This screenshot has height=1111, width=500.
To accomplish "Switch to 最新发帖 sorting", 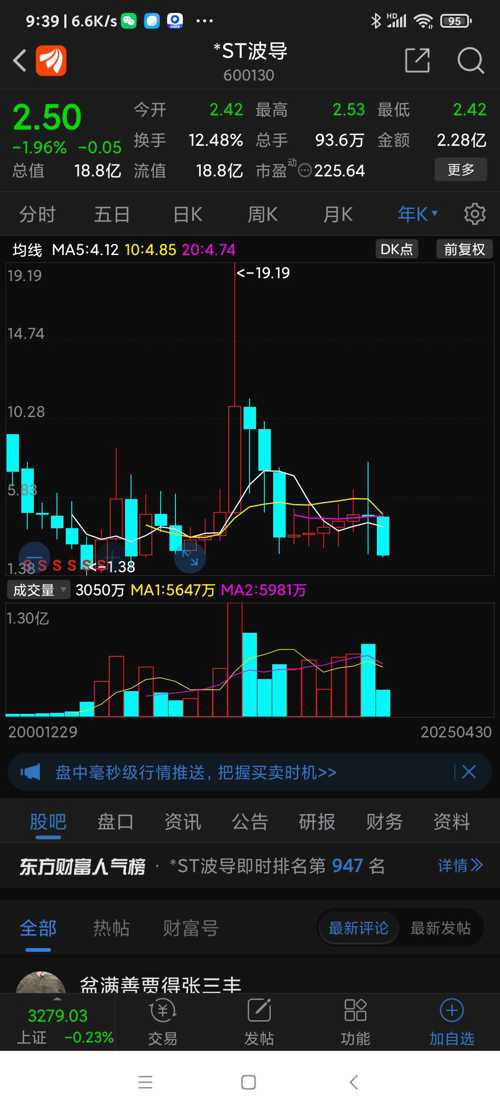I will (441, 927).
